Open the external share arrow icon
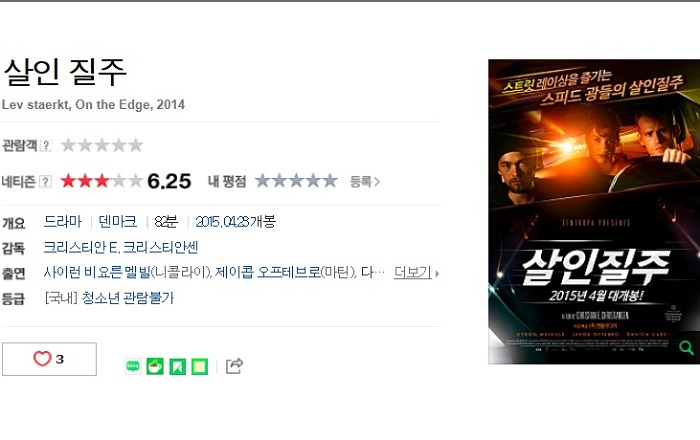Viewport: 700px width, 440px height. tap(234, 366)
